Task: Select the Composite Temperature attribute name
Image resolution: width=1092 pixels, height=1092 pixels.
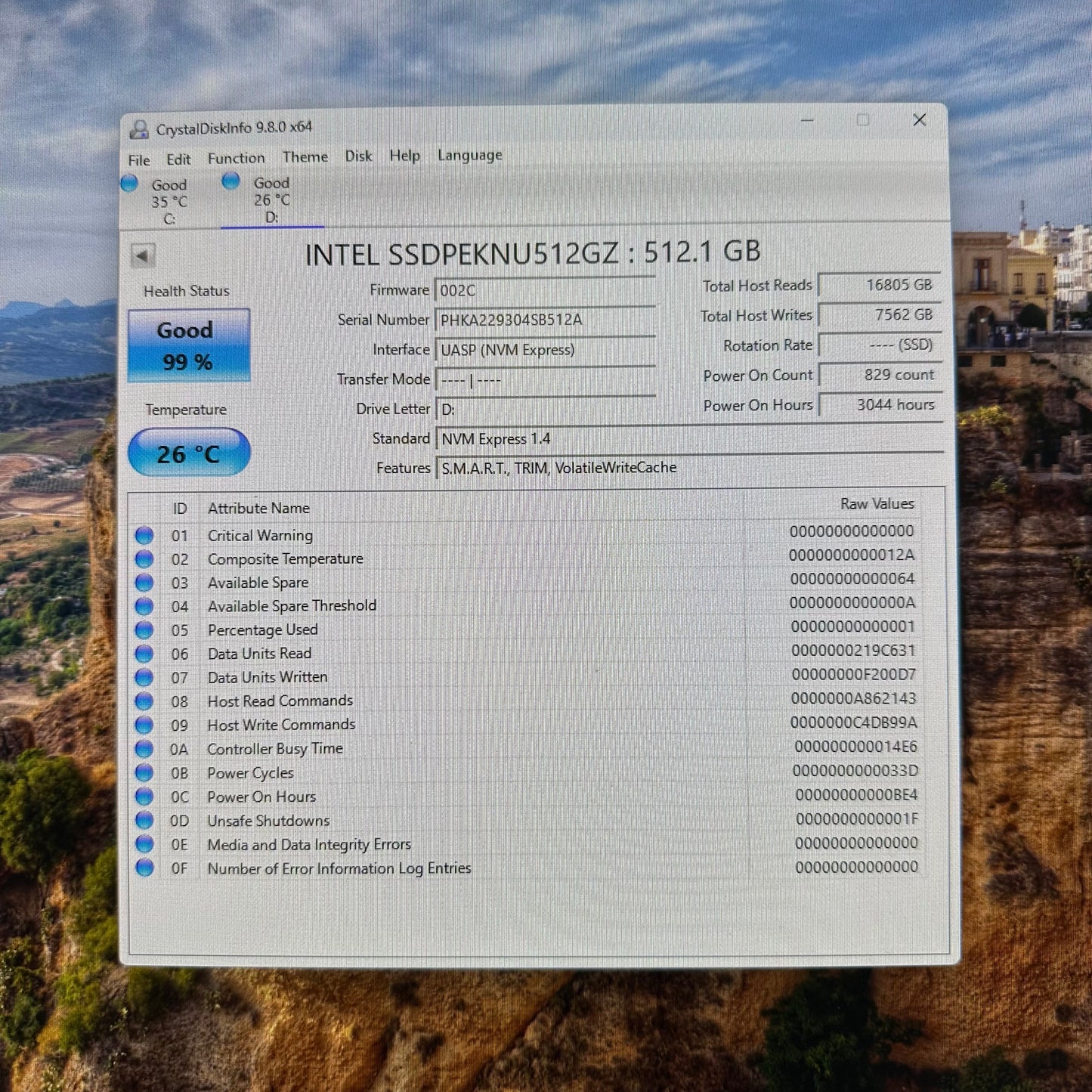Action: pyautogui.click(x=286, y=558)
